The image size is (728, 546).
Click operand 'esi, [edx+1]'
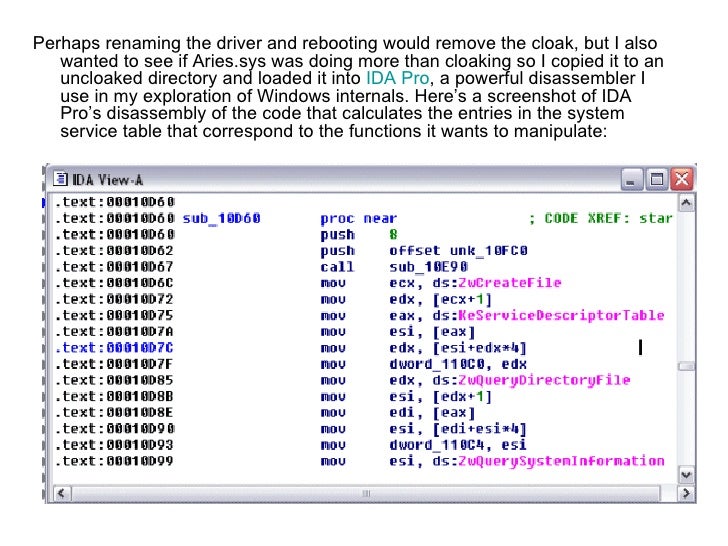pos(441,396)
